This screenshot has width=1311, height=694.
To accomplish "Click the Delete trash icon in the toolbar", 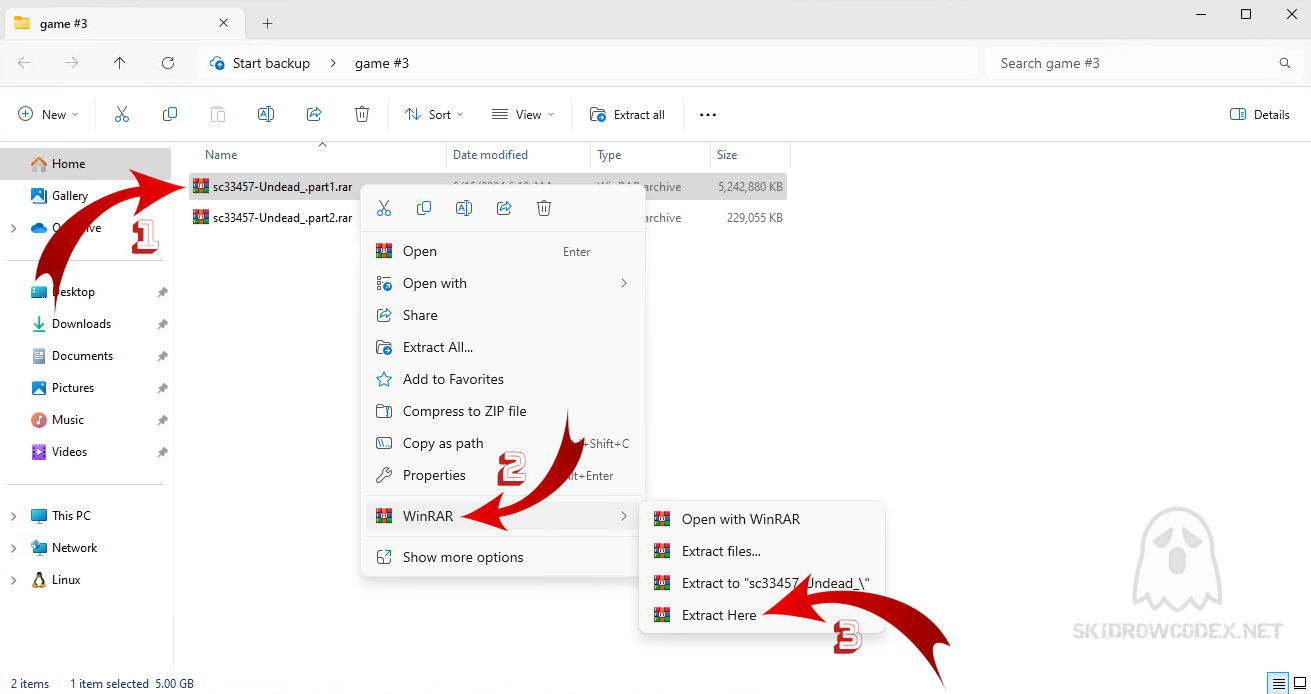I will coord(362,115).
